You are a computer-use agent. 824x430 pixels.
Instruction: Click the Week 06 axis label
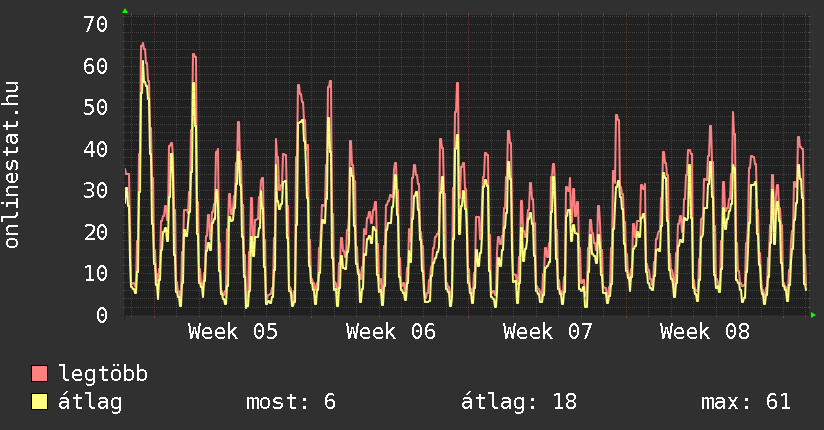click(391, 332)
